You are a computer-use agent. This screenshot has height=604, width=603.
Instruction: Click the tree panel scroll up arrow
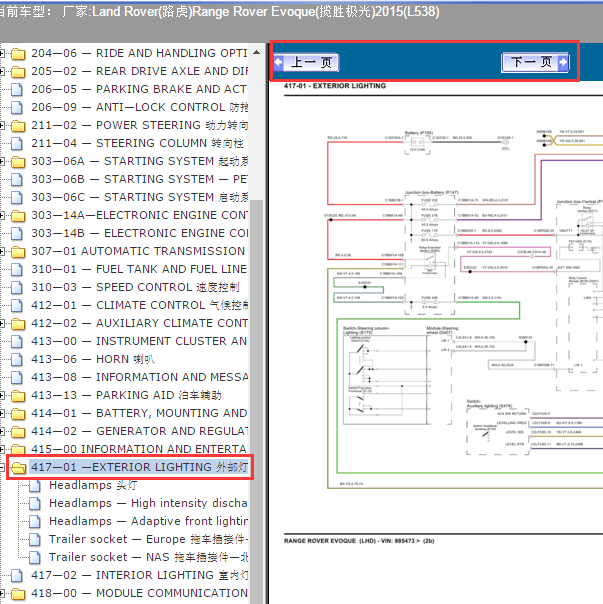click(257, 52)
